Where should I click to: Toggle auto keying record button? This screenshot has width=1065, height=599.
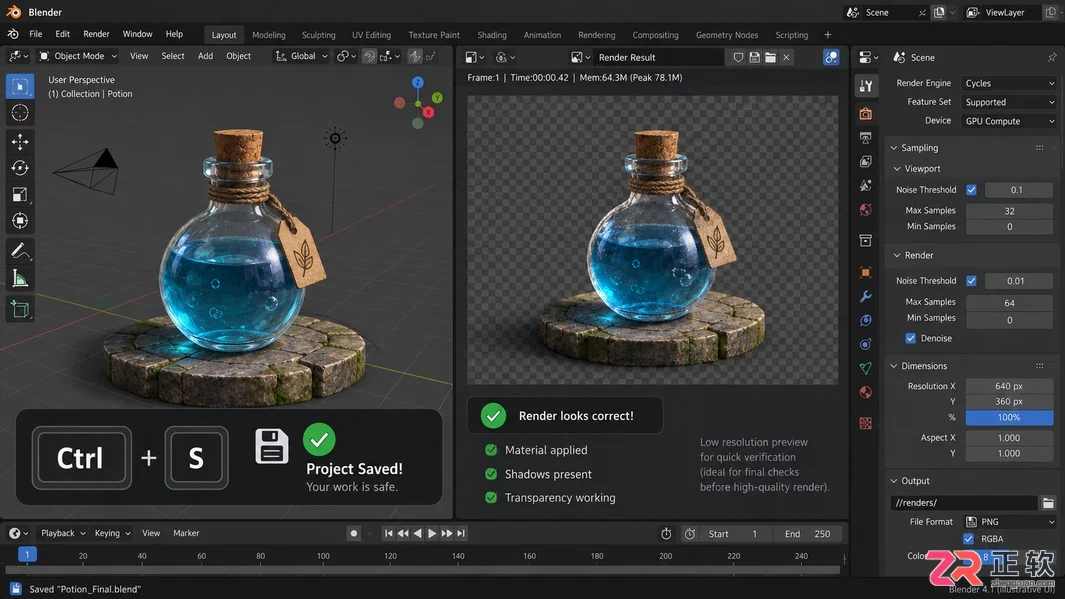click(x=354, y=534)
